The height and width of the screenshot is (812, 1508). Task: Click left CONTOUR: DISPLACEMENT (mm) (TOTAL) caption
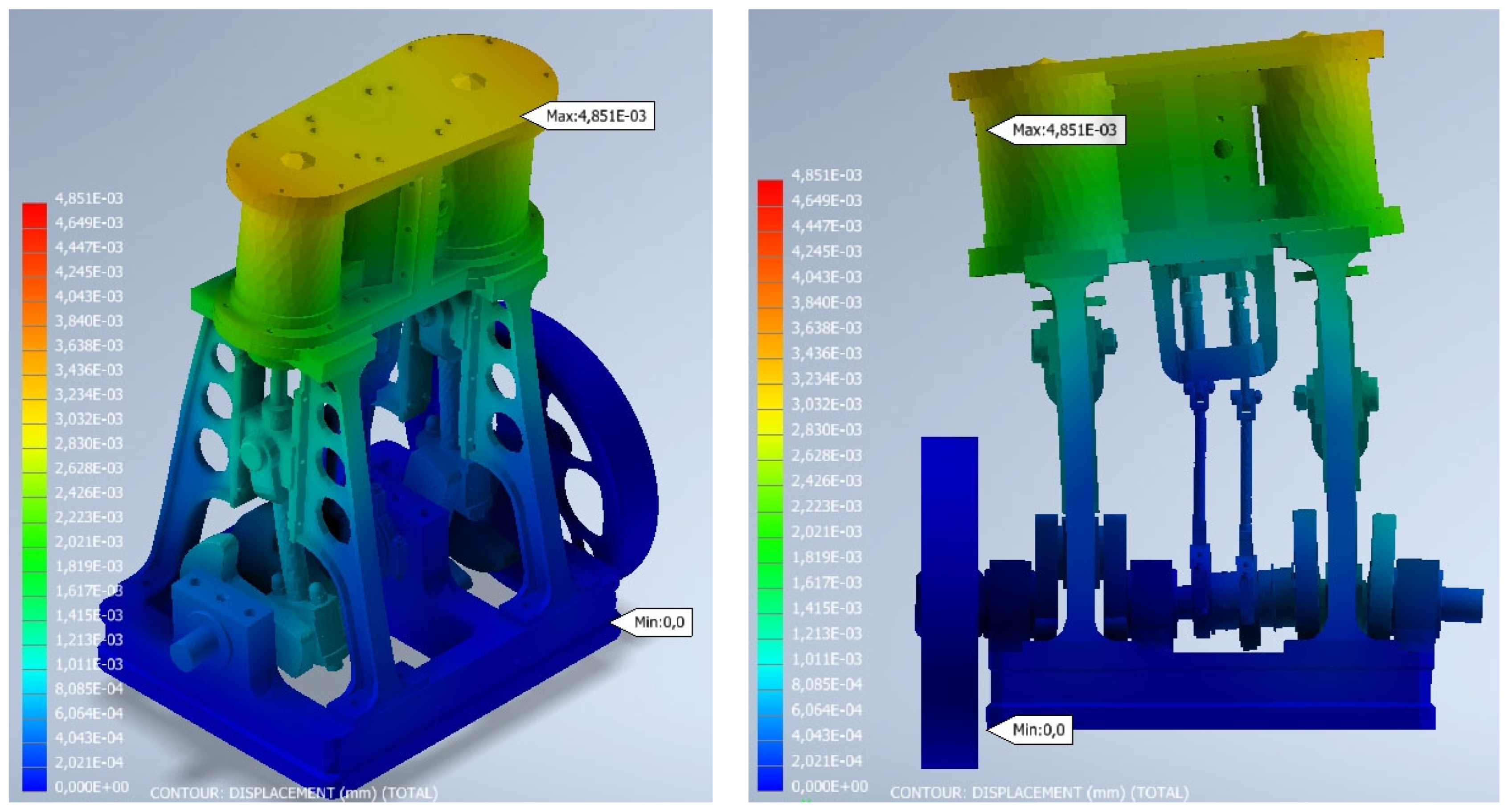pyautogui.click(x=293, y=793)
